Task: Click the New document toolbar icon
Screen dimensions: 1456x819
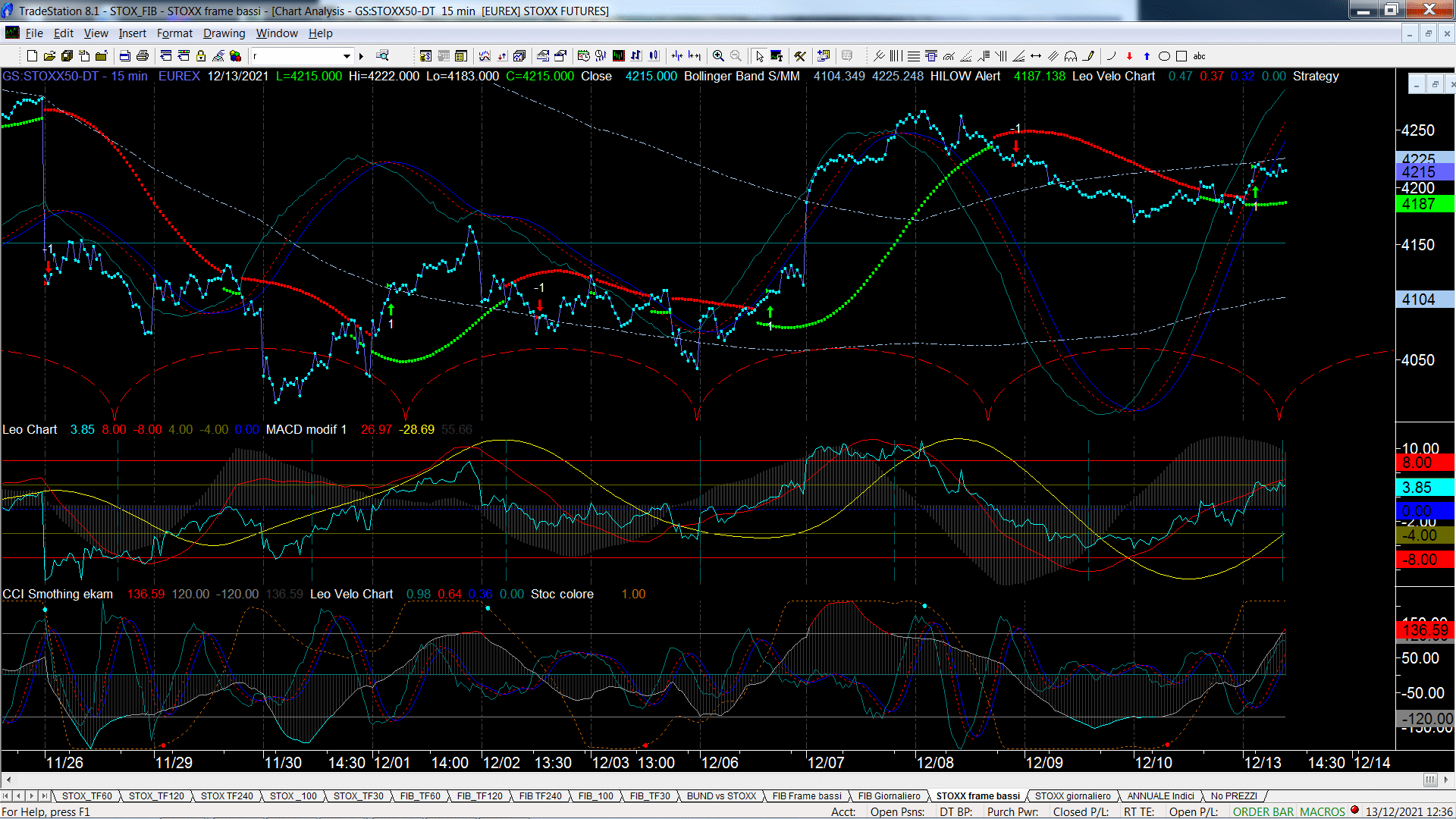Action: [x=32, y=56]
